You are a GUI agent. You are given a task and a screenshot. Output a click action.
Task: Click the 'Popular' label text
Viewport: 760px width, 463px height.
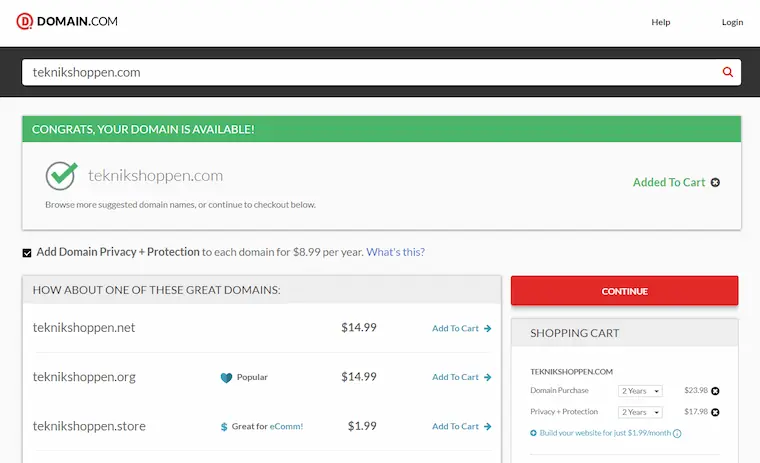[252, 377]
